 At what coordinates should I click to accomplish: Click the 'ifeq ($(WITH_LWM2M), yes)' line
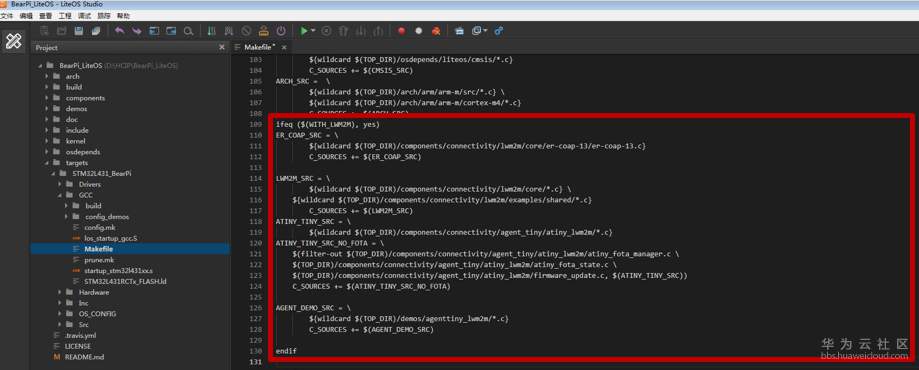tap(328, 124)
